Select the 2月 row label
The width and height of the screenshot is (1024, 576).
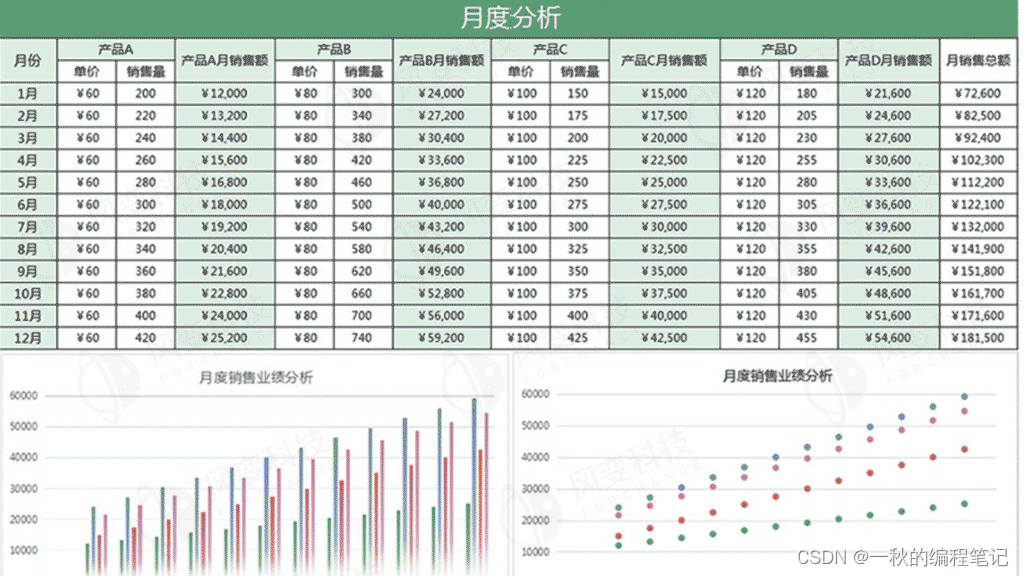pyautogui.click(x=28, y=116)
